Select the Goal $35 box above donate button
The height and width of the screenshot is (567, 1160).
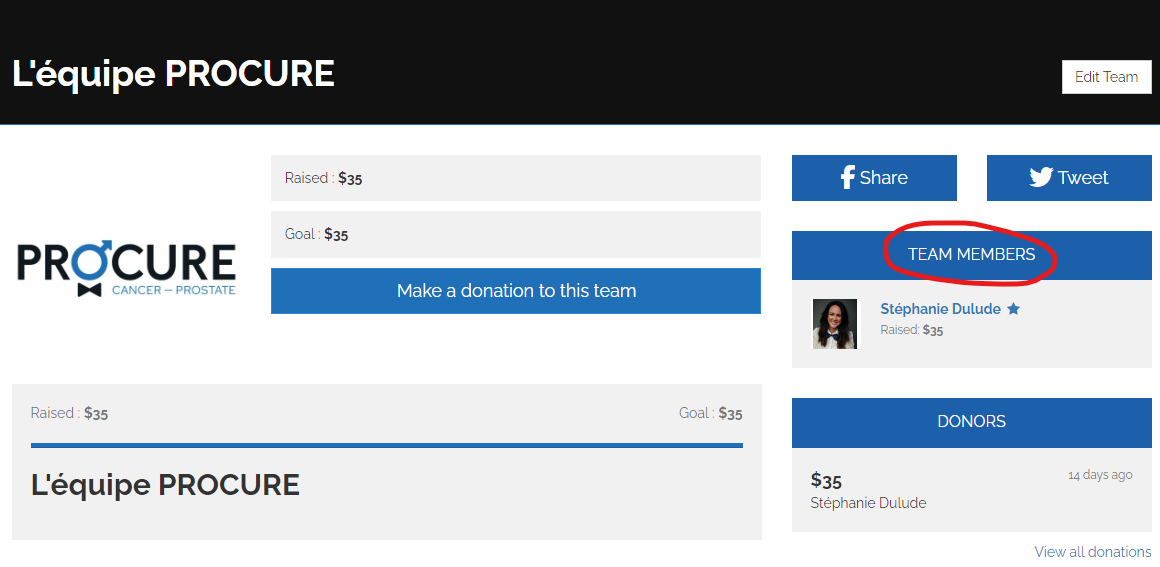[x=515, y=234]
